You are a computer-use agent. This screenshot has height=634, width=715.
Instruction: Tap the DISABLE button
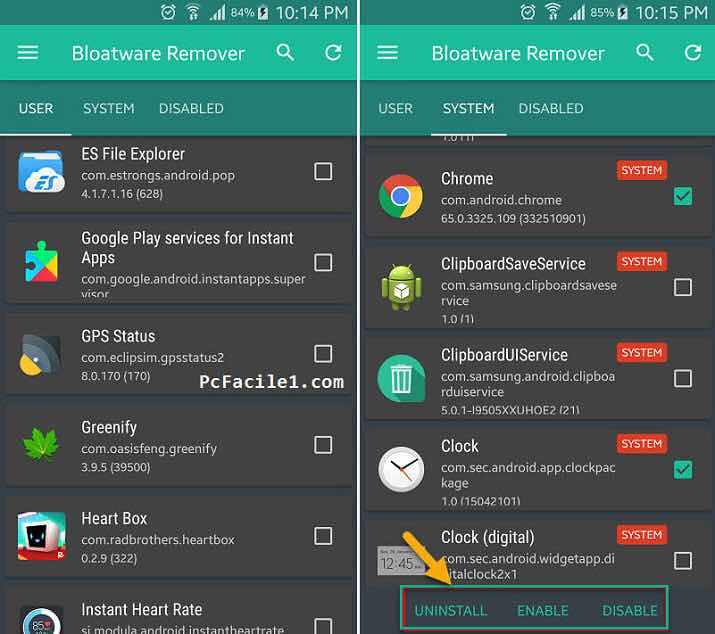629,611
